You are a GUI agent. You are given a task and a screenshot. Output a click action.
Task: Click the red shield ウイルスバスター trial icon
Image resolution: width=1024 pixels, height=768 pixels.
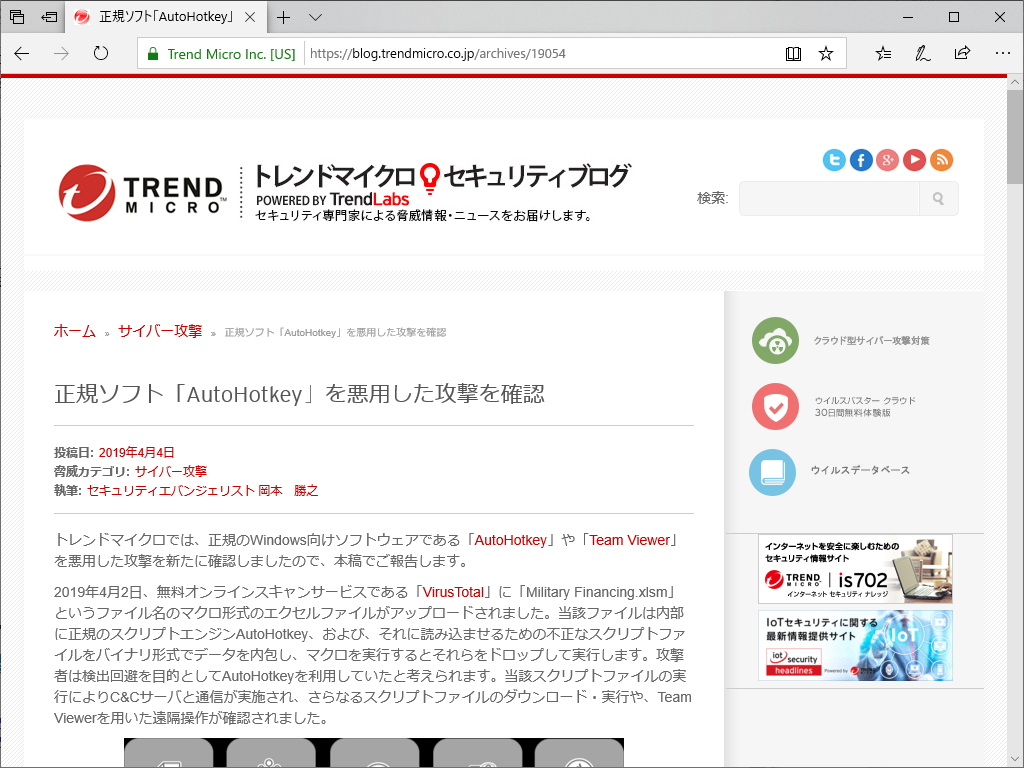774,406
